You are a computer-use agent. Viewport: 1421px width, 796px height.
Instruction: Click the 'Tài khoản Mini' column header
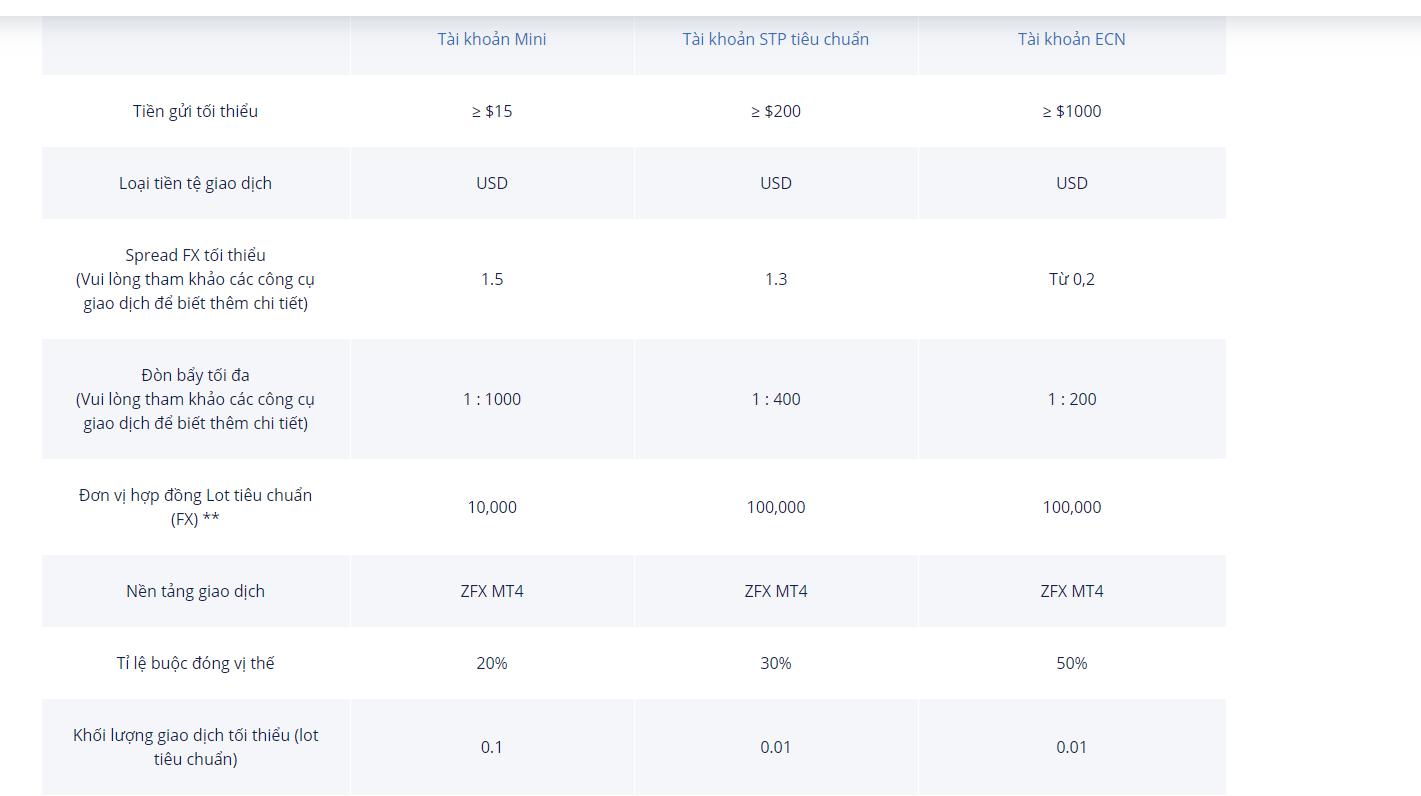[492, 39]
